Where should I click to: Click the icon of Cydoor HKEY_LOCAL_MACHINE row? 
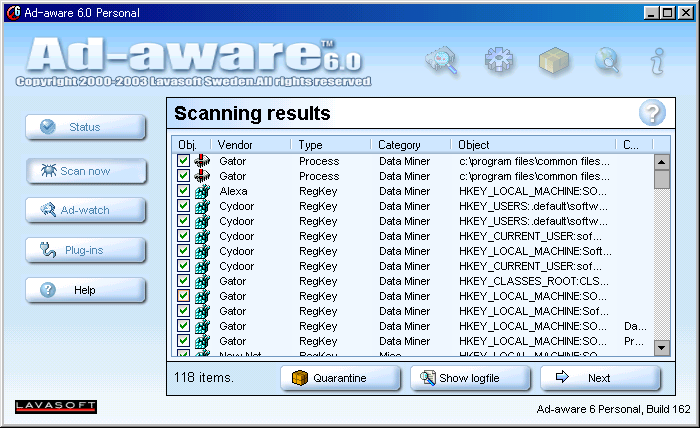(202, 251)
